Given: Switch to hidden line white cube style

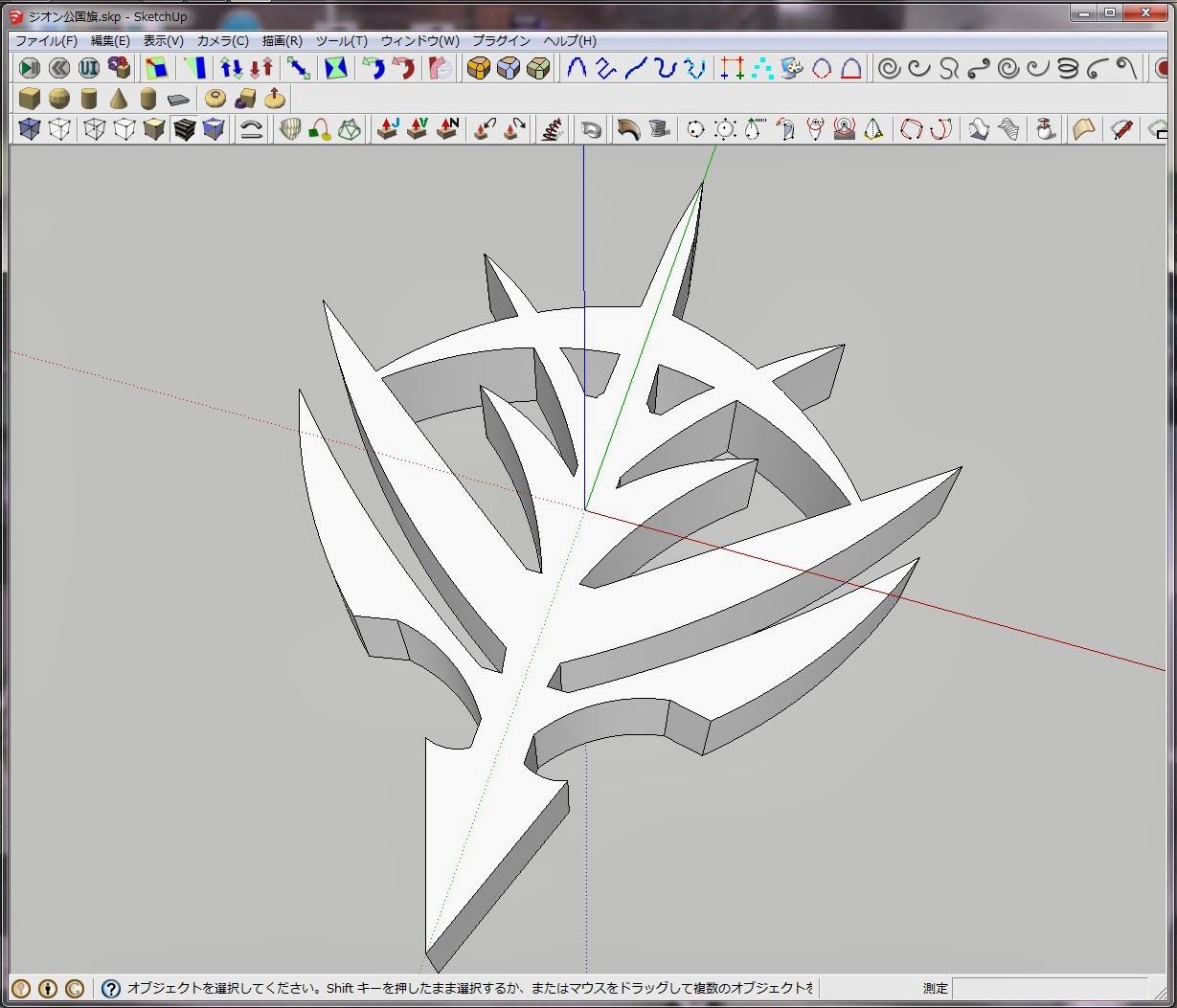Looking at the screenshot, I should tap(124, 129).
